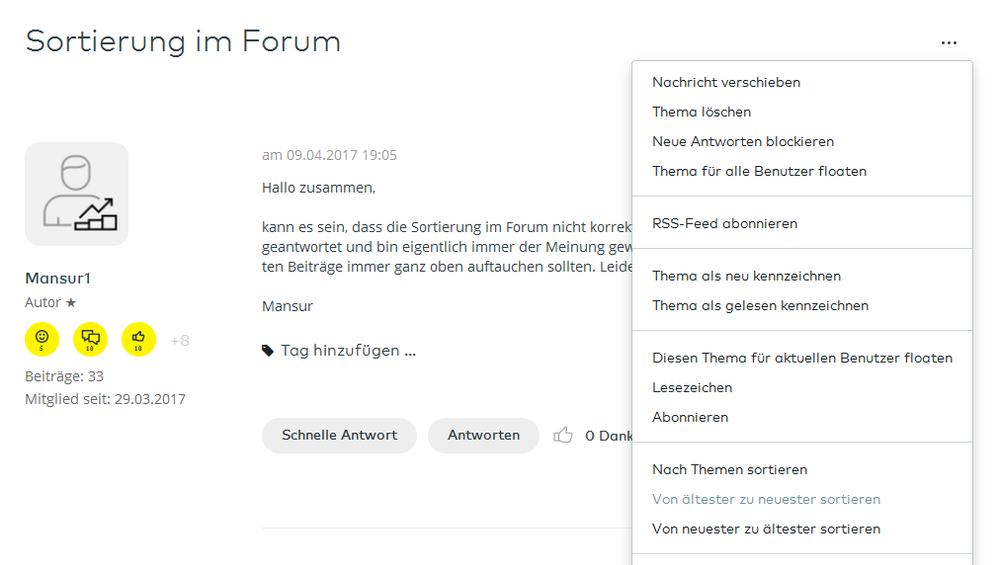Click Mansur1's profile avatar
Screen dimensions: 999x565
coord(76,194)
